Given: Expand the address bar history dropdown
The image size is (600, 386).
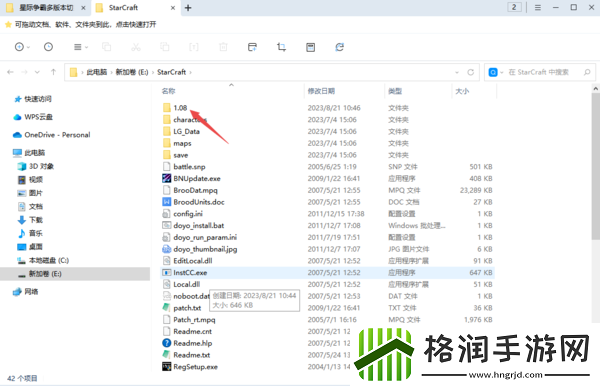Looking at the screenshot, I should coord(457,72).
